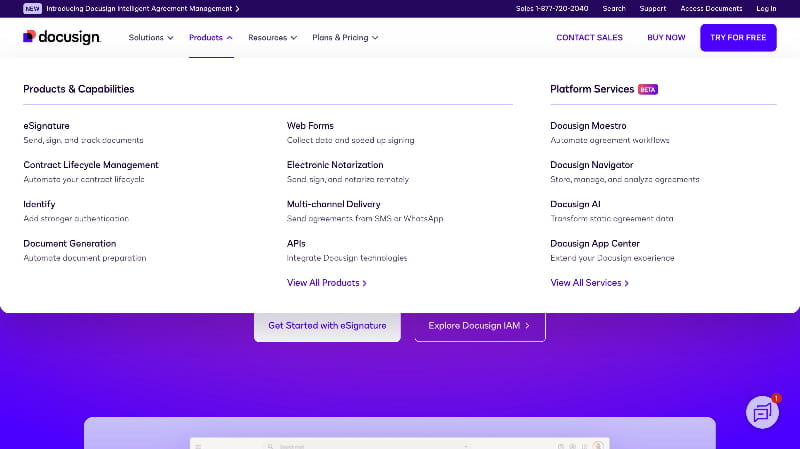Select the Identify product

click(x=39, y=204)
